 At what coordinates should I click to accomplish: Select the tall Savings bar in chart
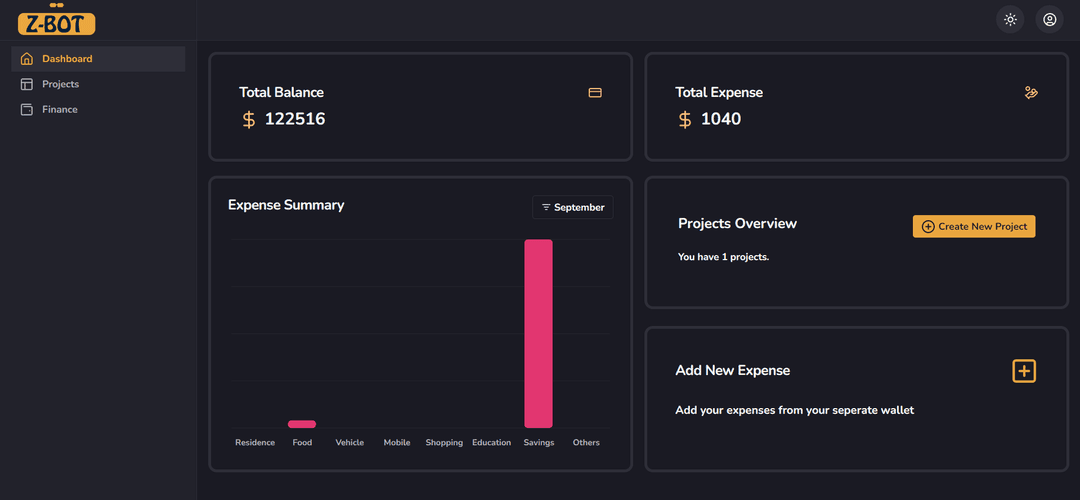point(539,333)
